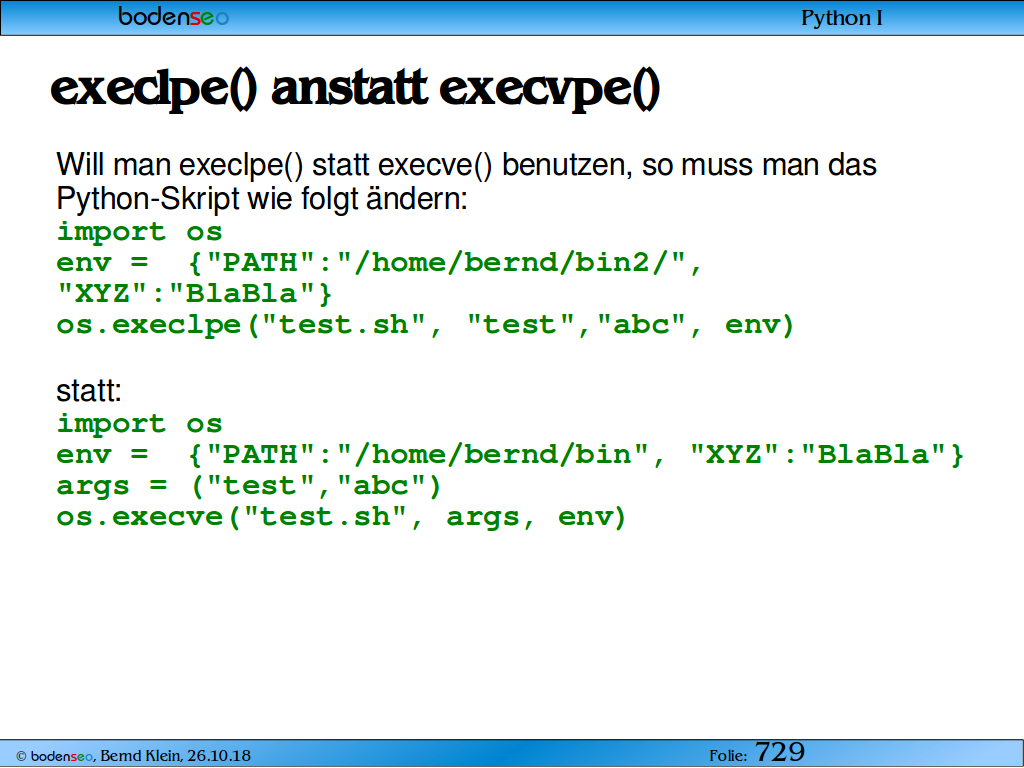This screenshot has width=1024, height=768.
Task: Click the os.execlpe("test.sh"...) code line
Action: (x=425, y=325)
